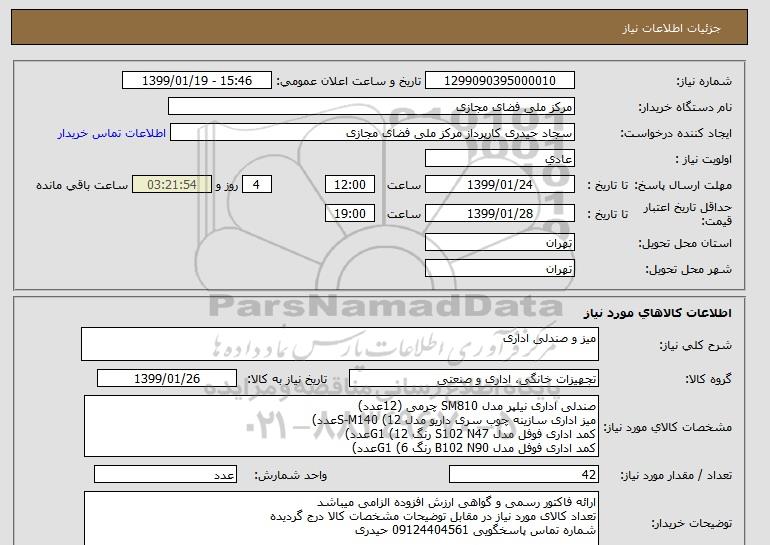Click the requester field سجاد حیدری کارپرداز
The height and width of the screenshot is (545, 770).
(x=372, y=132)
